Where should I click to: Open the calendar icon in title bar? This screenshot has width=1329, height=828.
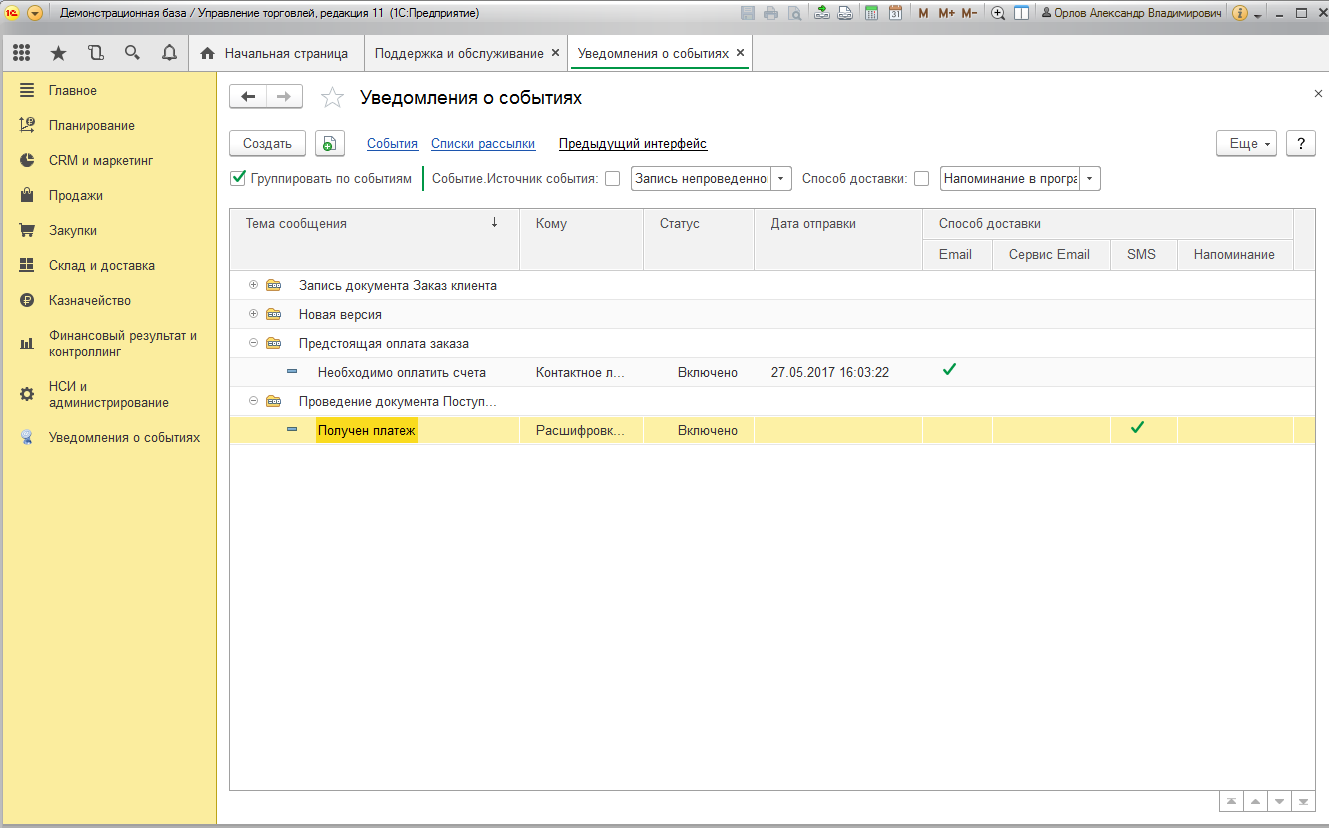[x=895, y=13]
